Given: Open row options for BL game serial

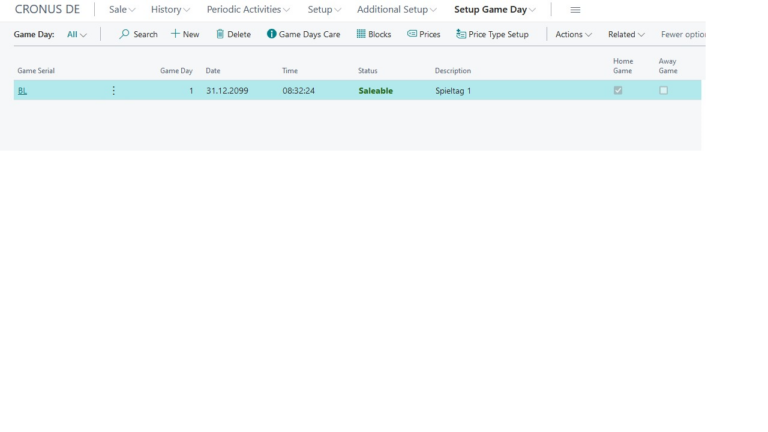Looking at the screenshot, I should 114,91.
